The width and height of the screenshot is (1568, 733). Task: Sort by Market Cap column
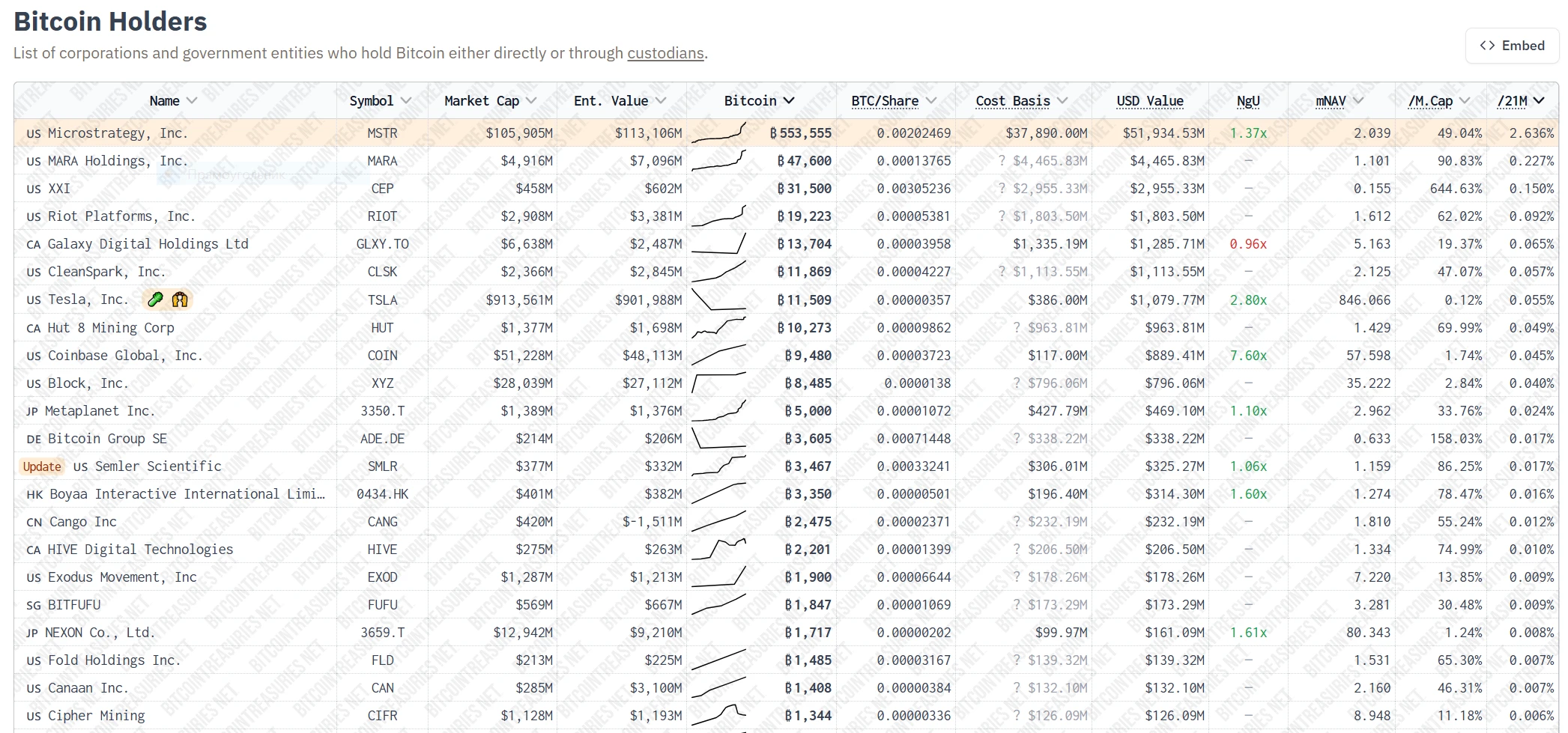(491, 101)
